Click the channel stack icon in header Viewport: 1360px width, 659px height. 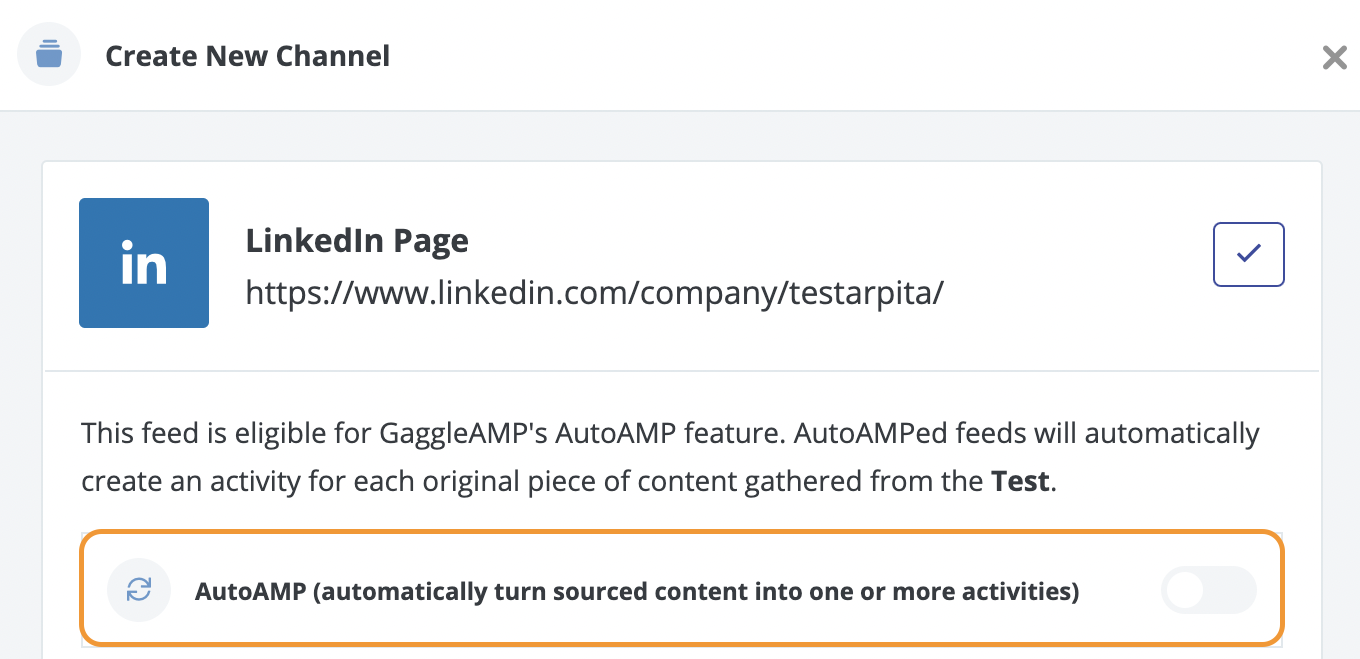coord(49,54)
